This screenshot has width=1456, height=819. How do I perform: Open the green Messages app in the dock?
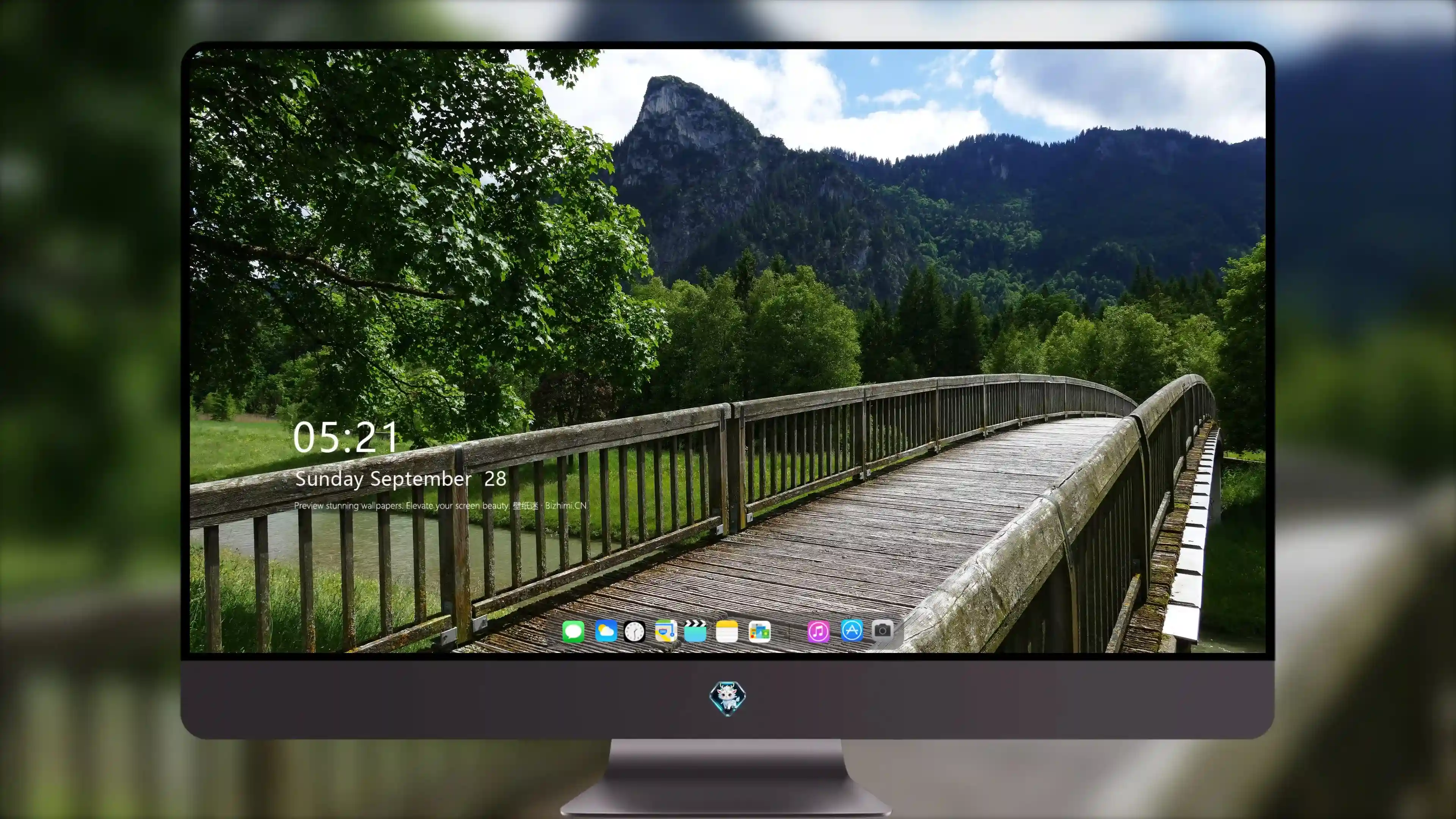[573, 631]
